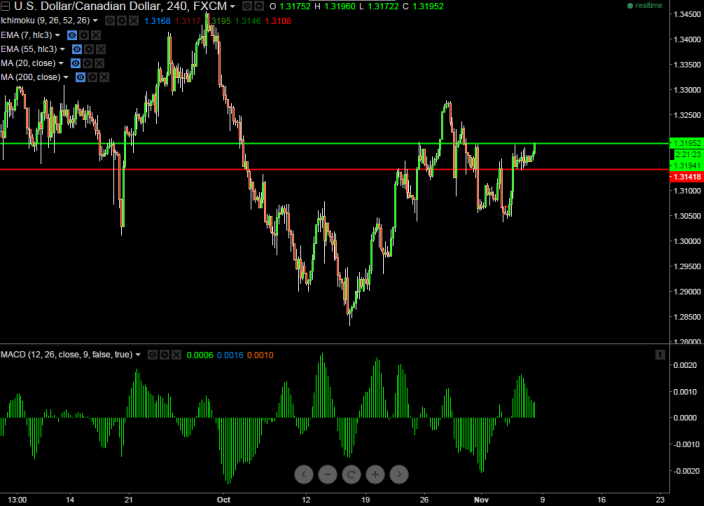This screenshot has width=704, height=506.
Task: Toggle visibility eye for the main USD/CAD series
Action: [x=247, y=6]
